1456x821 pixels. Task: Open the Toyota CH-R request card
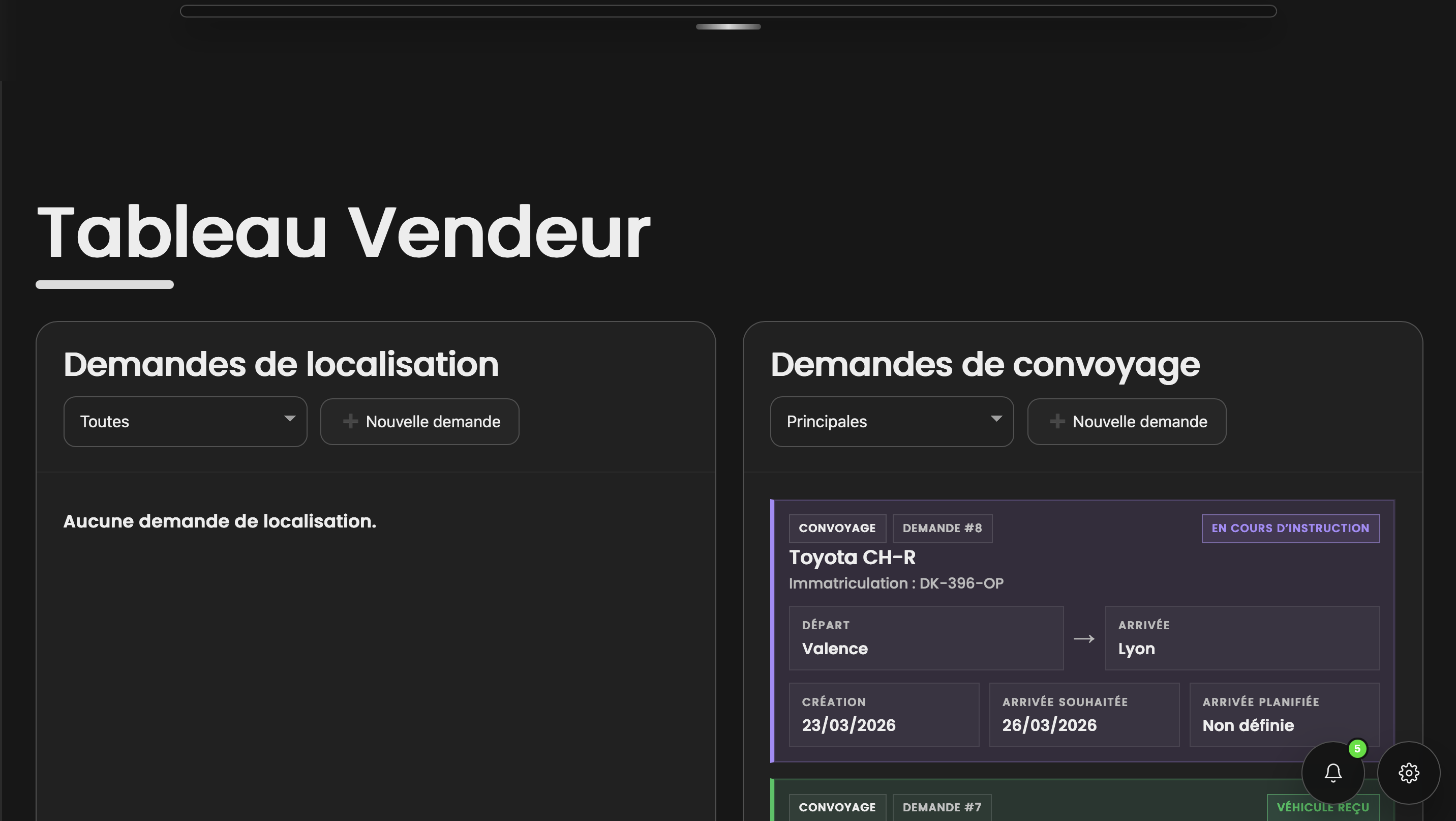(x=852, y=558)
